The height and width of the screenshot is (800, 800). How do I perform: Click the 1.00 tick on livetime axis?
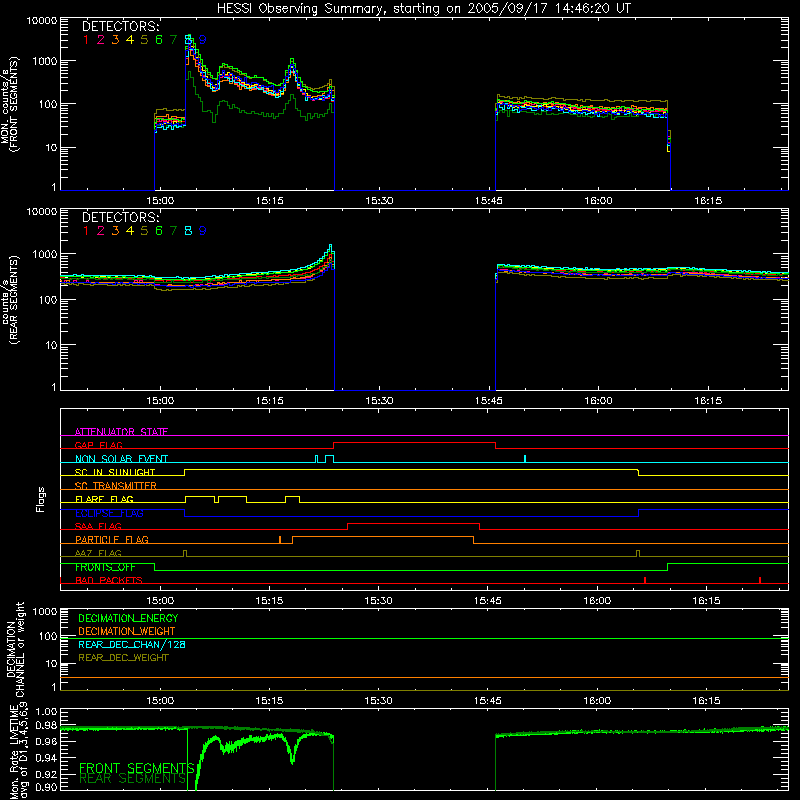[x=46, y=711]
